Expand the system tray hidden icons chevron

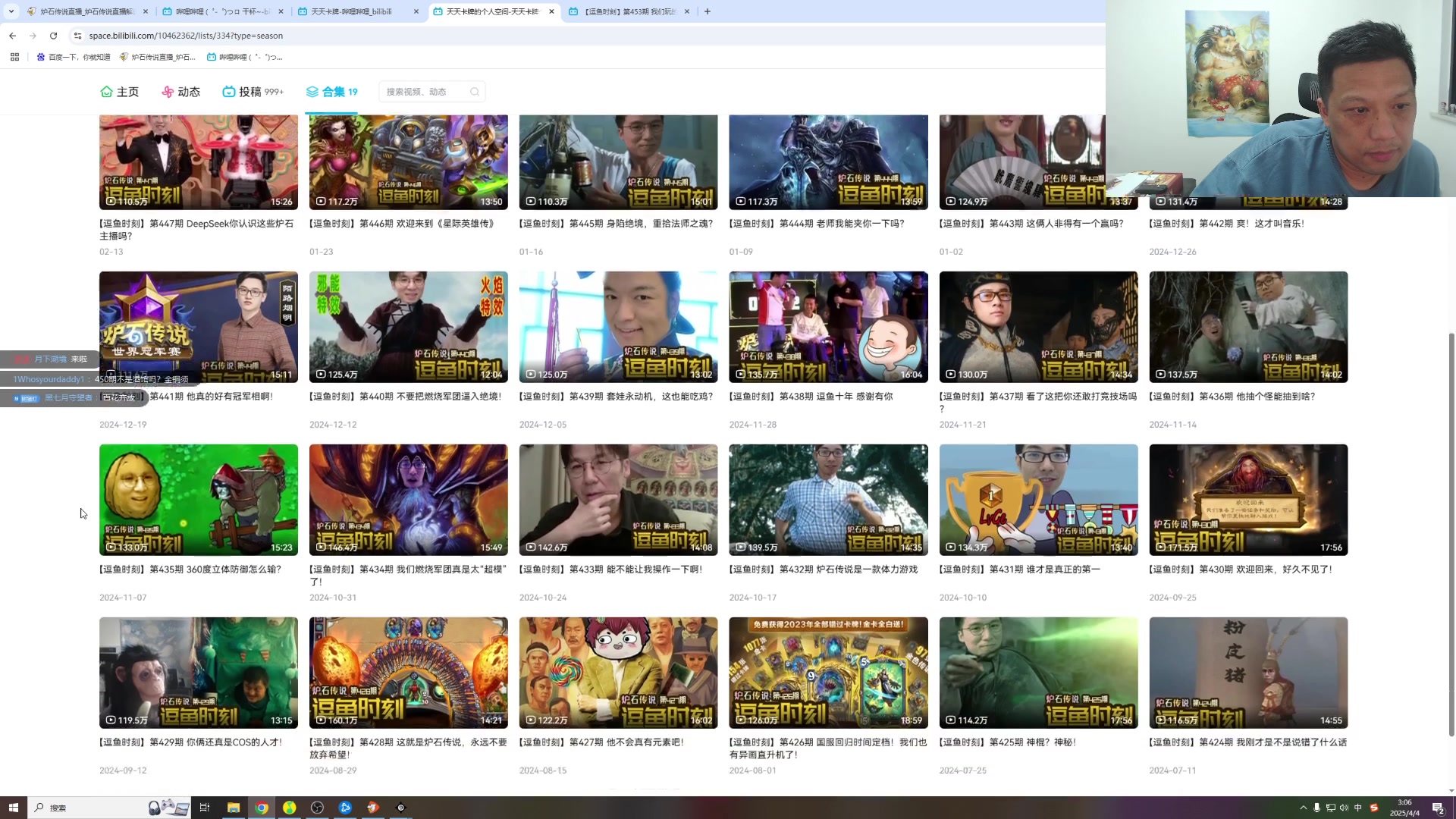click(x=1304, y=808)
